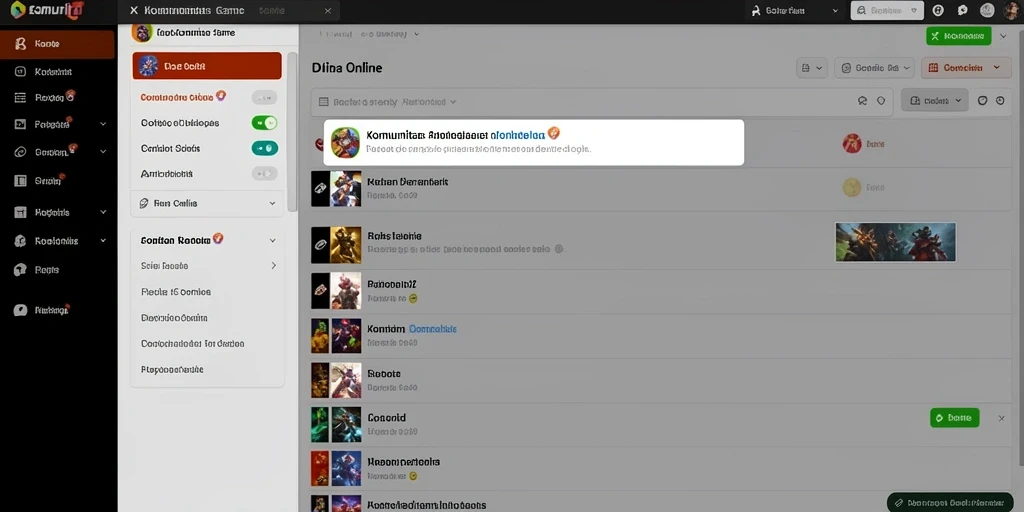This screenshot has height=512, width=1024.
Task: Click the round avatar at second panel header
Action: 142,32
